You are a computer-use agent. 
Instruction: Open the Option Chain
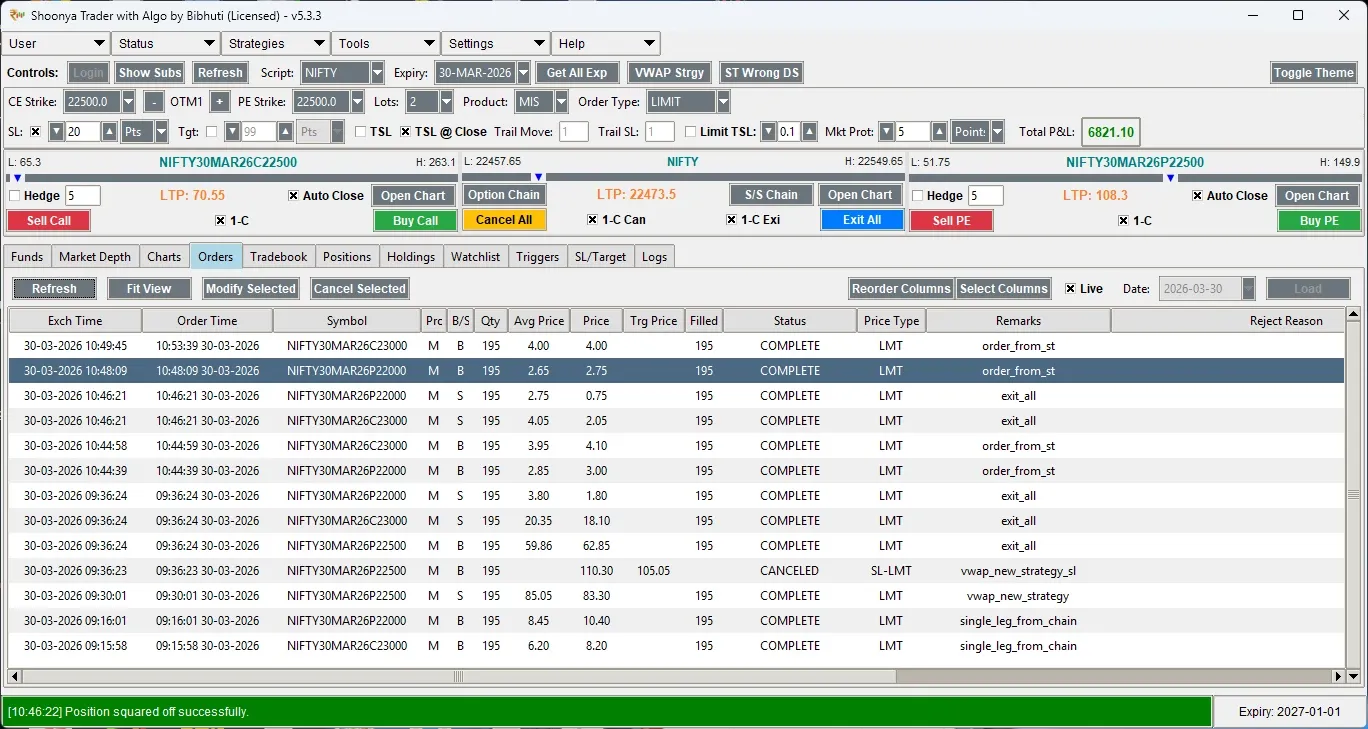(504, 195)
